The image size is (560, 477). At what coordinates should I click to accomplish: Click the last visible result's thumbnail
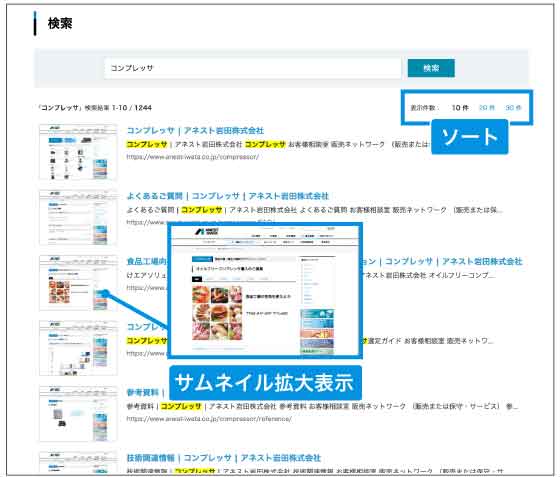(78, 463)
